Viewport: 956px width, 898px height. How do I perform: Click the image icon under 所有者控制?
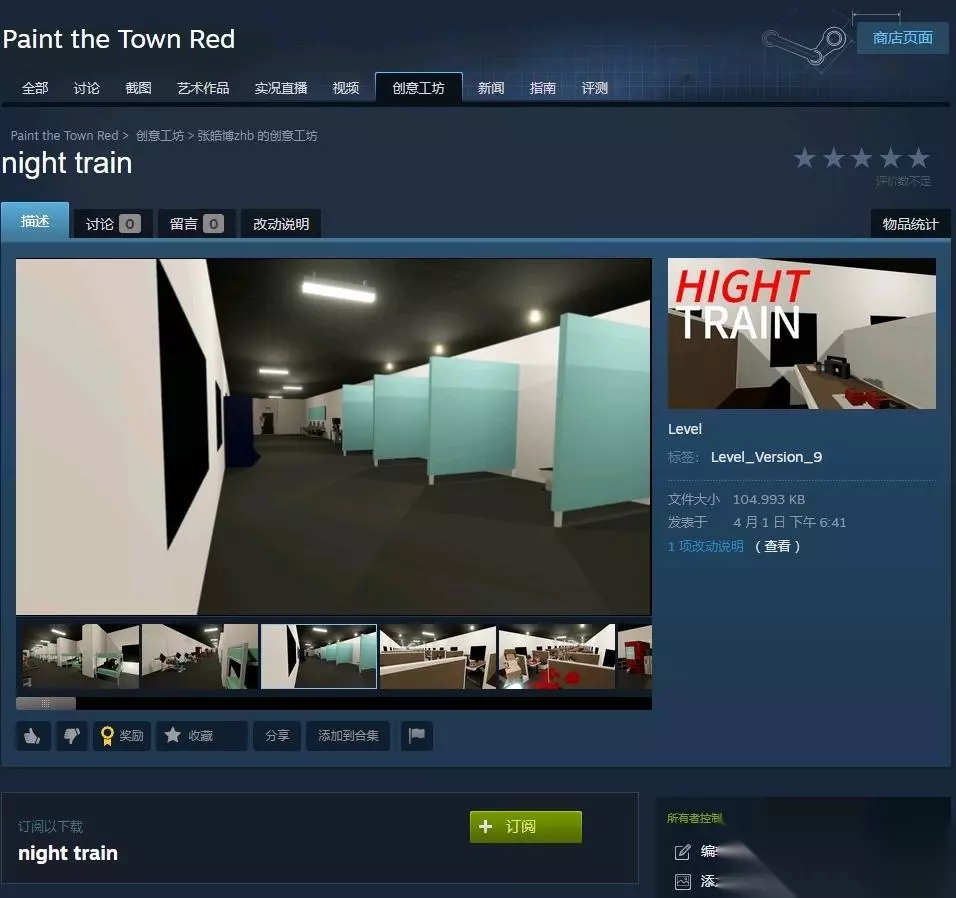(x=682, y=882)
